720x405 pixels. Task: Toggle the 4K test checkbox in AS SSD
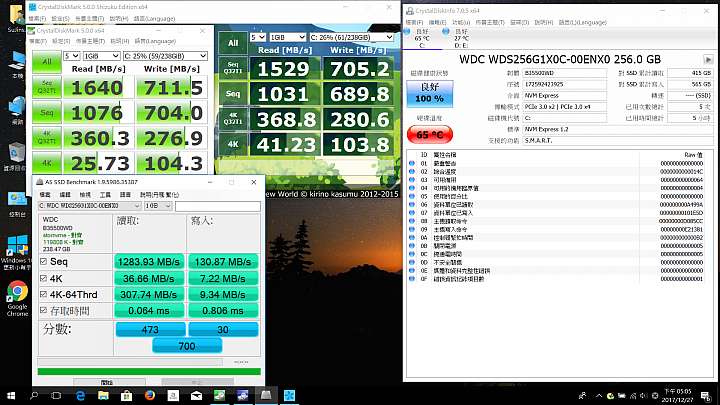click(44, 278)
